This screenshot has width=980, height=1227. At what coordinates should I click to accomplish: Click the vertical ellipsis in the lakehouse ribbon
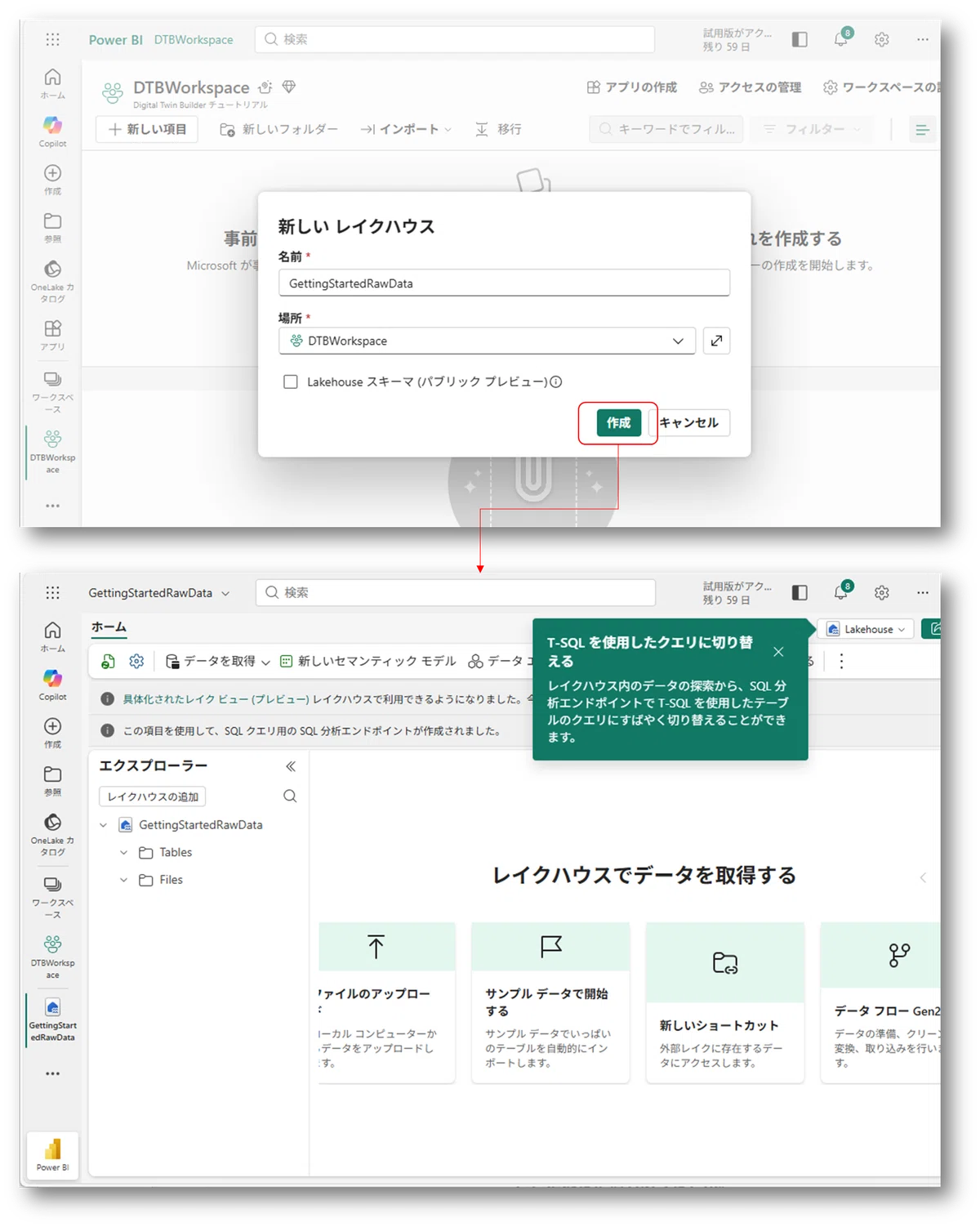tap(841, 661)
